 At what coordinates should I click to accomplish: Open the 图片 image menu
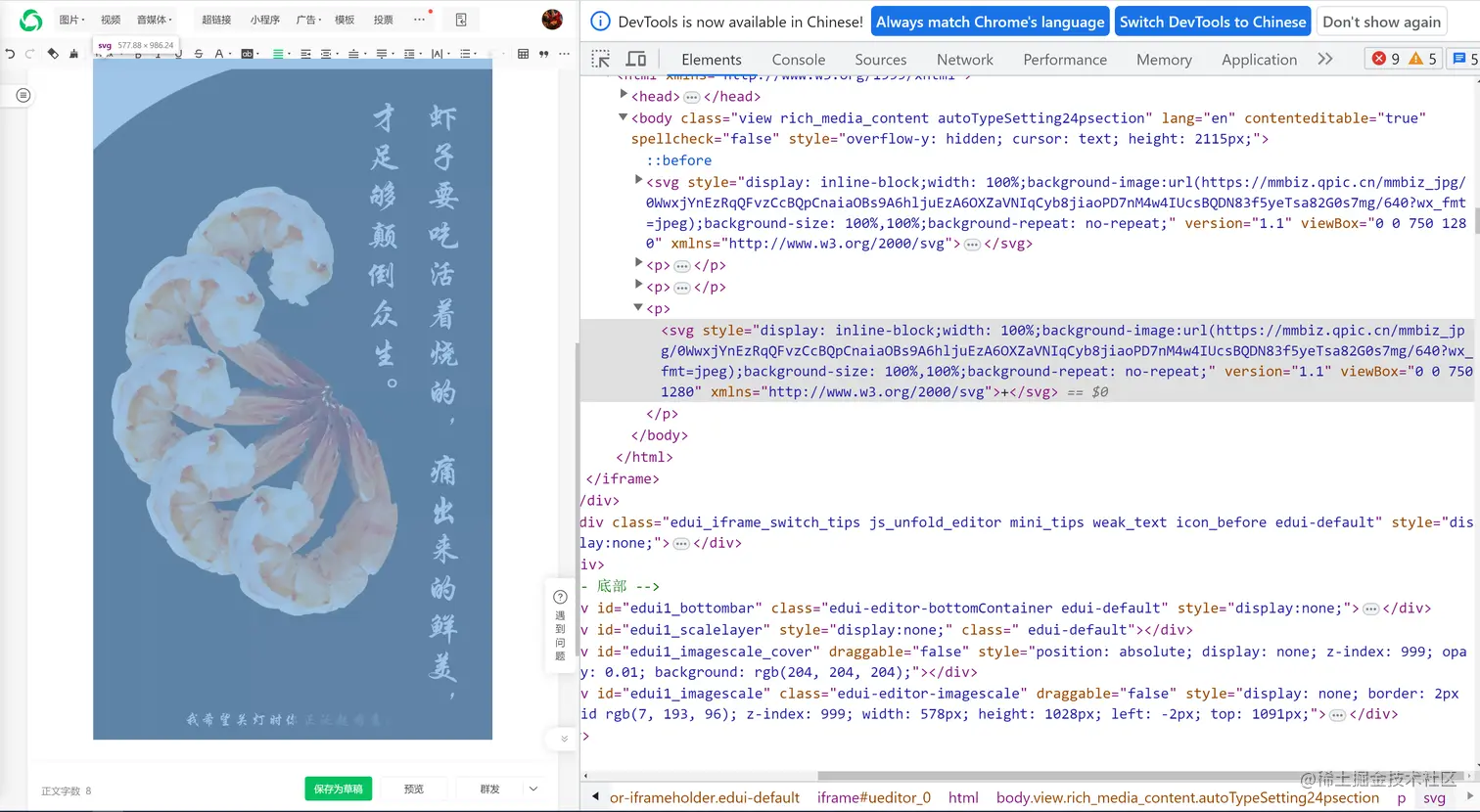click(x=71, y=20)
